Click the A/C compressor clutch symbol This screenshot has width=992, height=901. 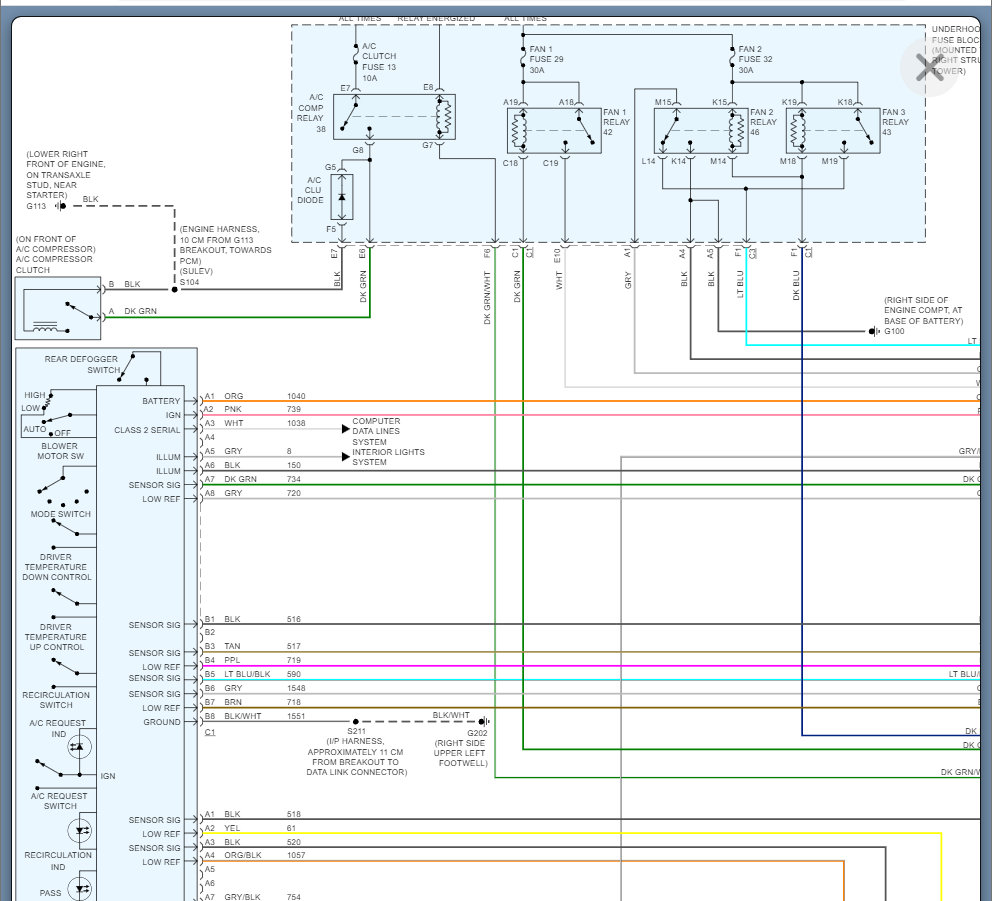(58, 309)
